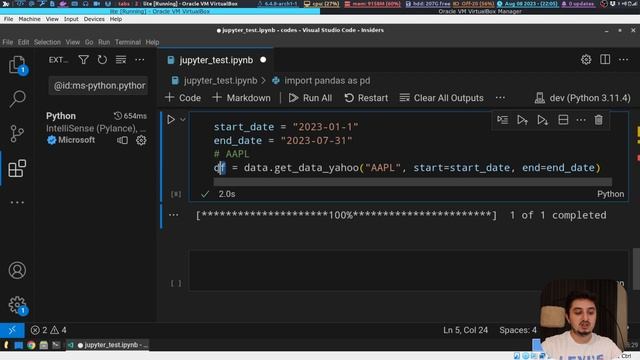Open notebook settings gear in editor title

(x=586, y=60)
